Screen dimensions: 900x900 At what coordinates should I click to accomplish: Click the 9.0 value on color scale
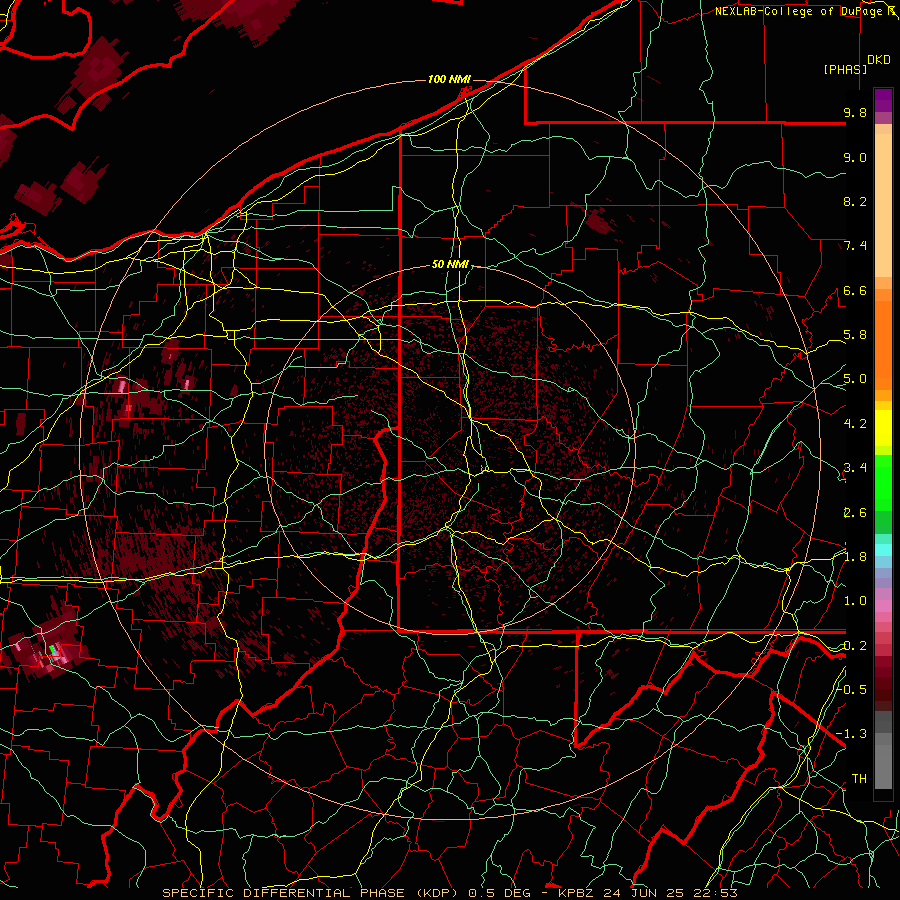pyautogui.click(x=855, y=157)
